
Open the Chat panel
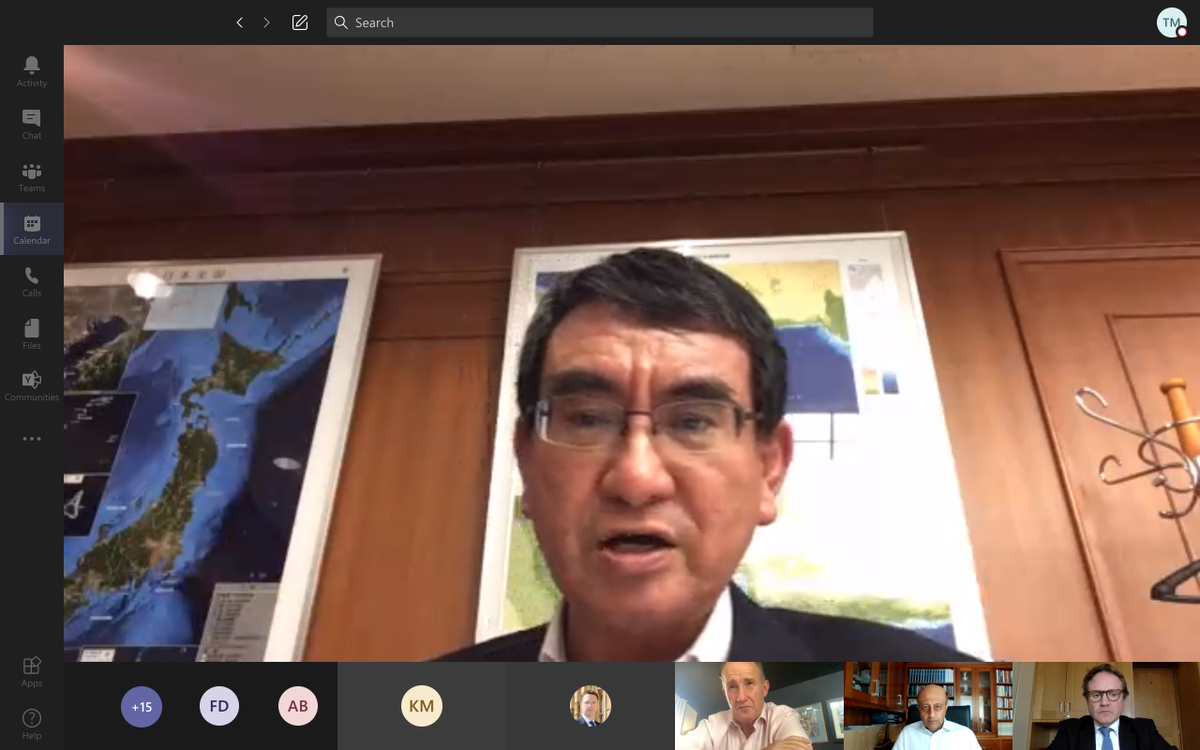tap(31, 124)
